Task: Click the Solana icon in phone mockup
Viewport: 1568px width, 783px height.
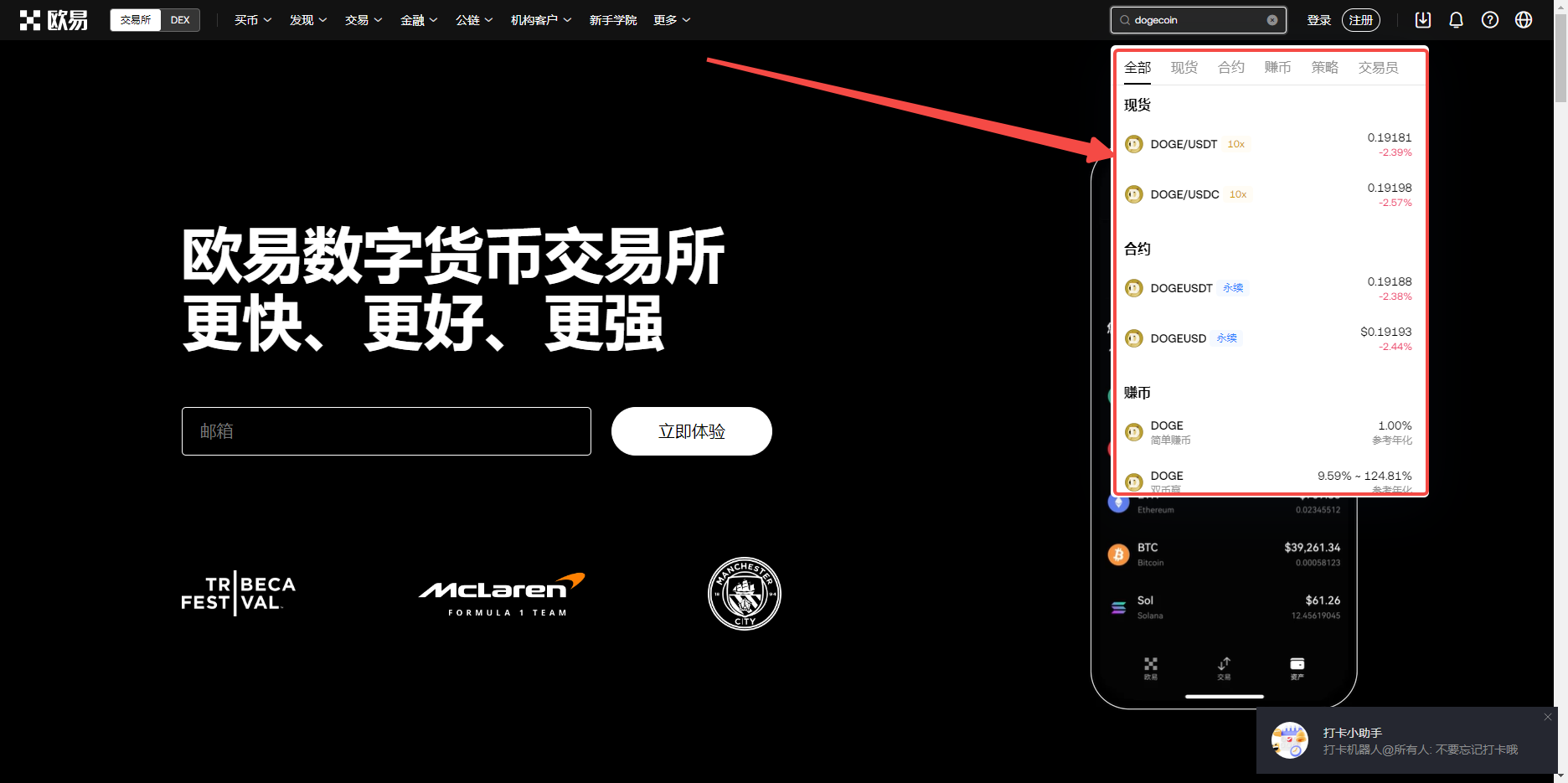Action: pyautogui.click(x=1118, y=608)
